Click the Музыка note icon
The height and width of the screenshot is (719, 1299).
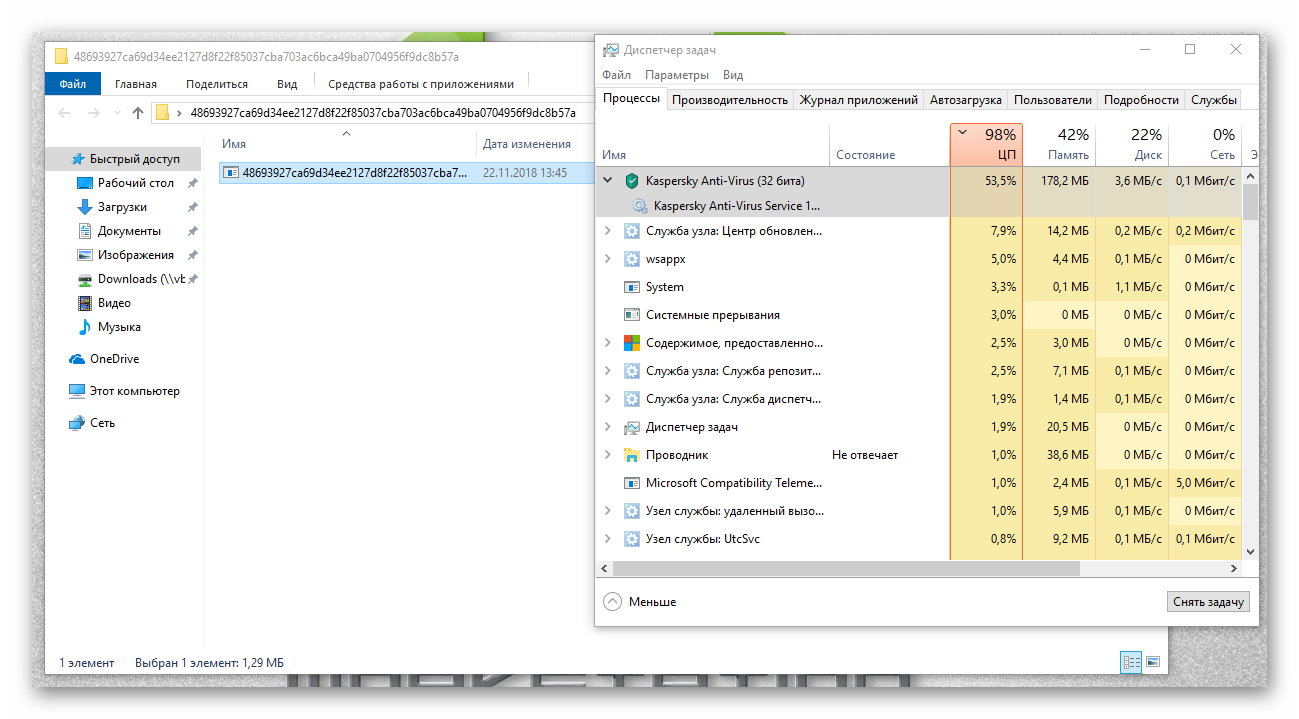tap(85, 327)
